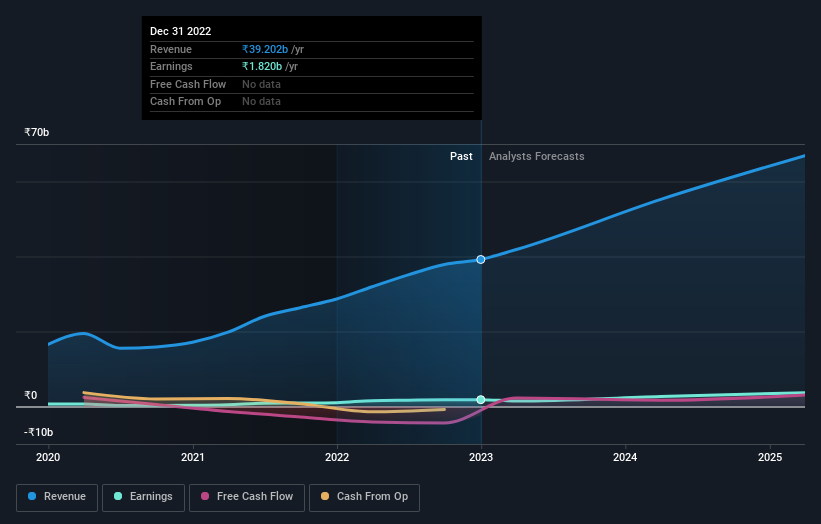The image size is (821, 524).
Task: Click the earnings data point at 2023
Action: tap(481, 400)
